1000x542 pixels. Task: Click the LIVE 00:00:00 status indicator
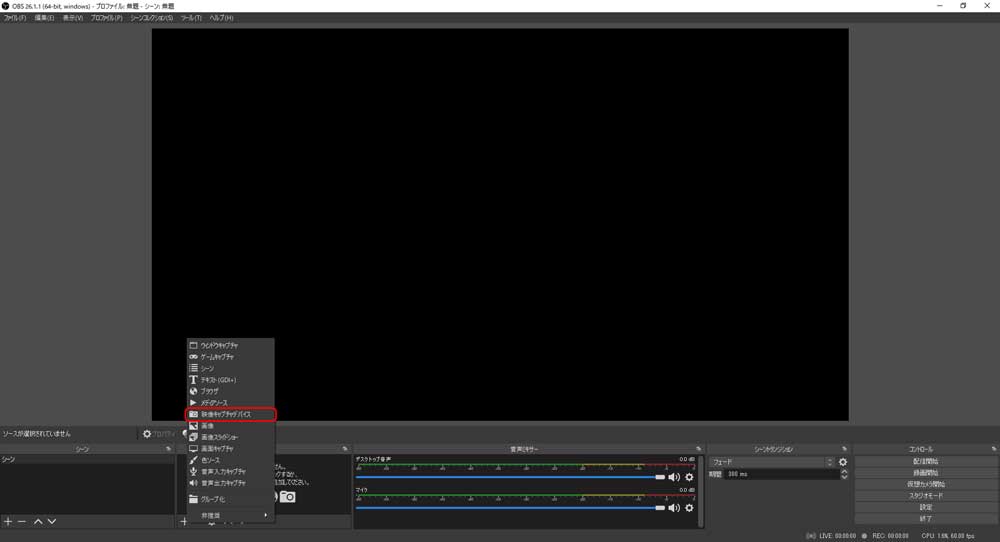point(831,536)
